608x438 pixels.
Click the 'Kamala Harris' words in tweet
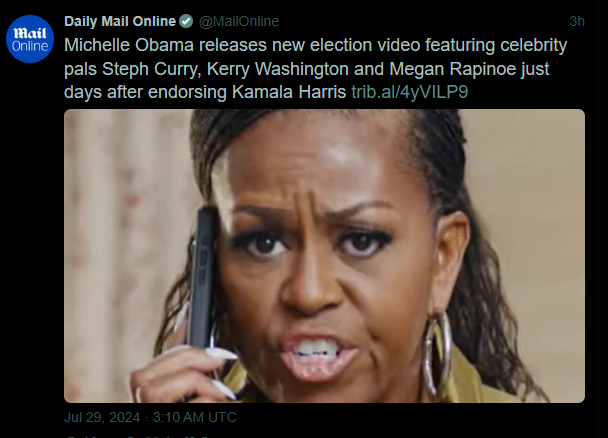pyautogui.click(x=289, y=92)
